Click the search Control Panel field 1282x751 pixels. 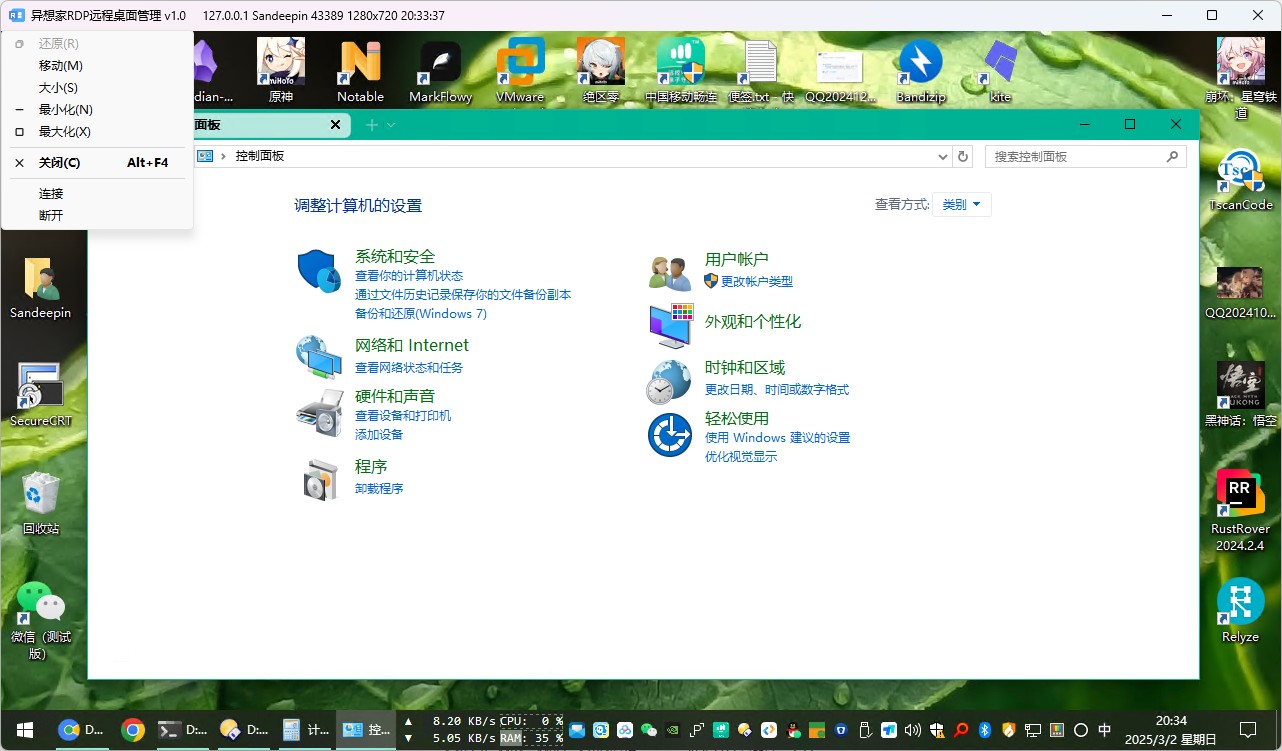click(x=1076, y=157)
